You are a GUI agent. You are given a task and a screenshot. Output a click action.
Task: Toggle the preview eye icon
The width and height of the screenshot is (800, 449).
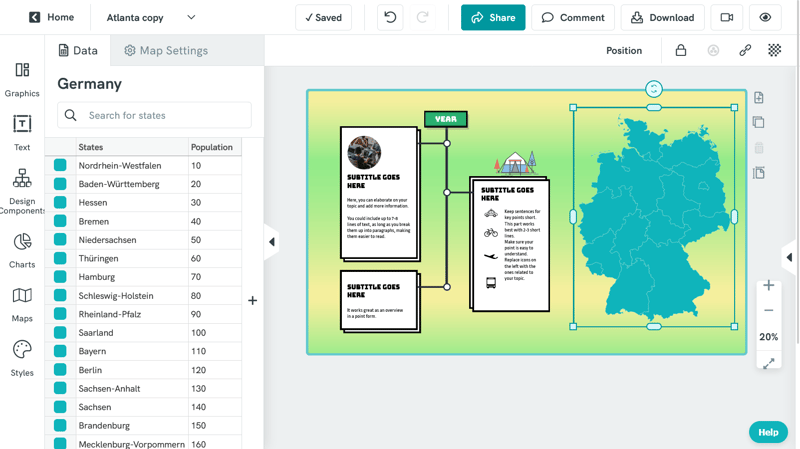(766, 17)
